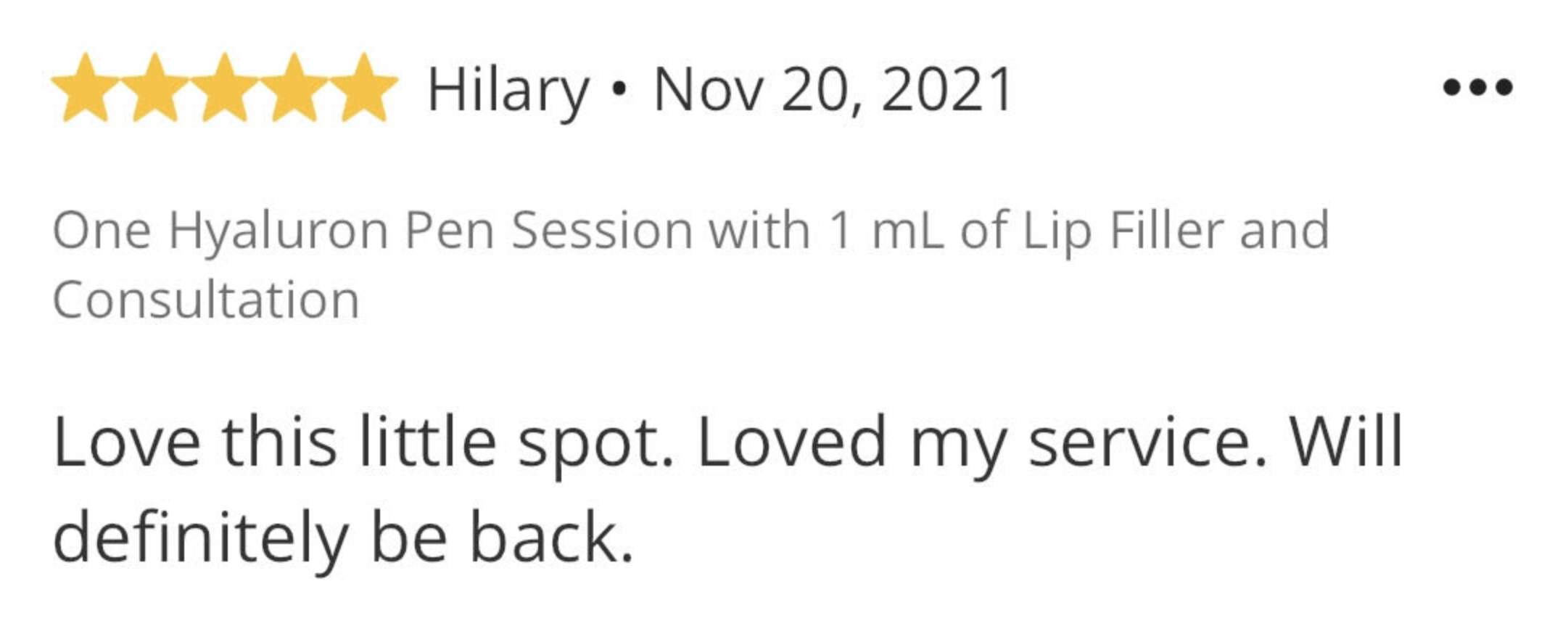
Task: Select the second star of the rating
Action: 154,88
